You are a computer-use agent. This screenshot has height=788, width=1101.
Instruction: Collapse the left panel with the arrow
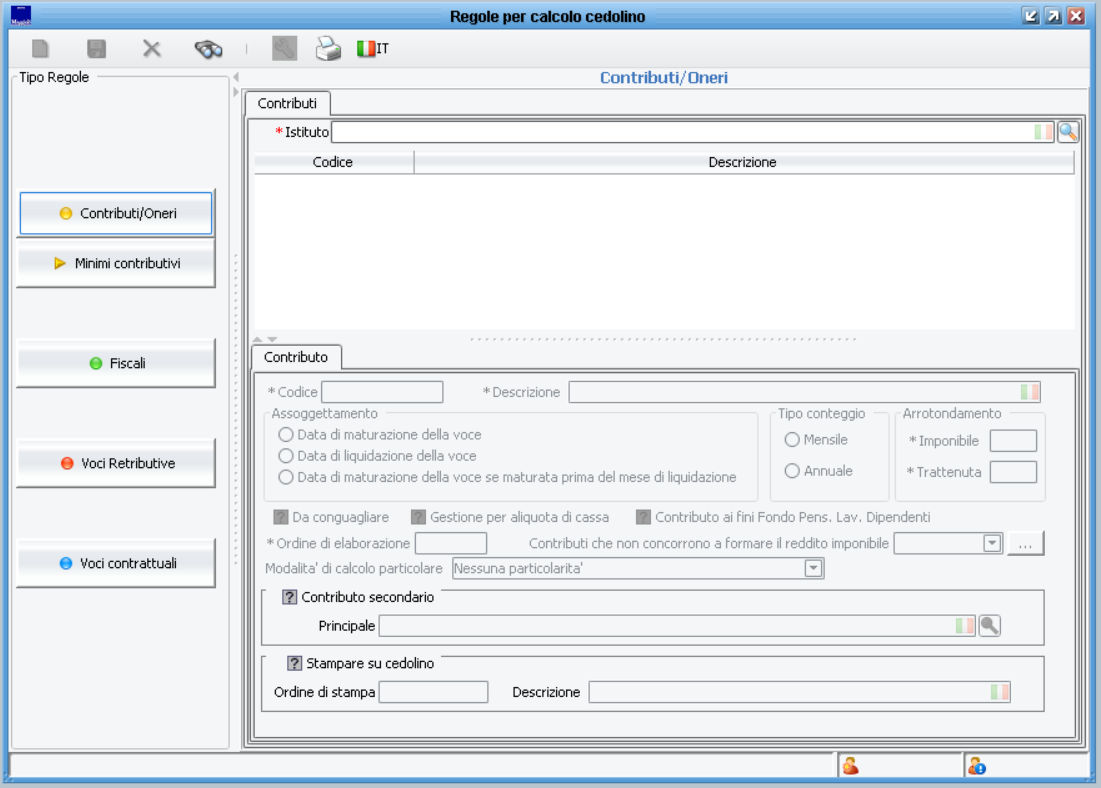(236, 77)
